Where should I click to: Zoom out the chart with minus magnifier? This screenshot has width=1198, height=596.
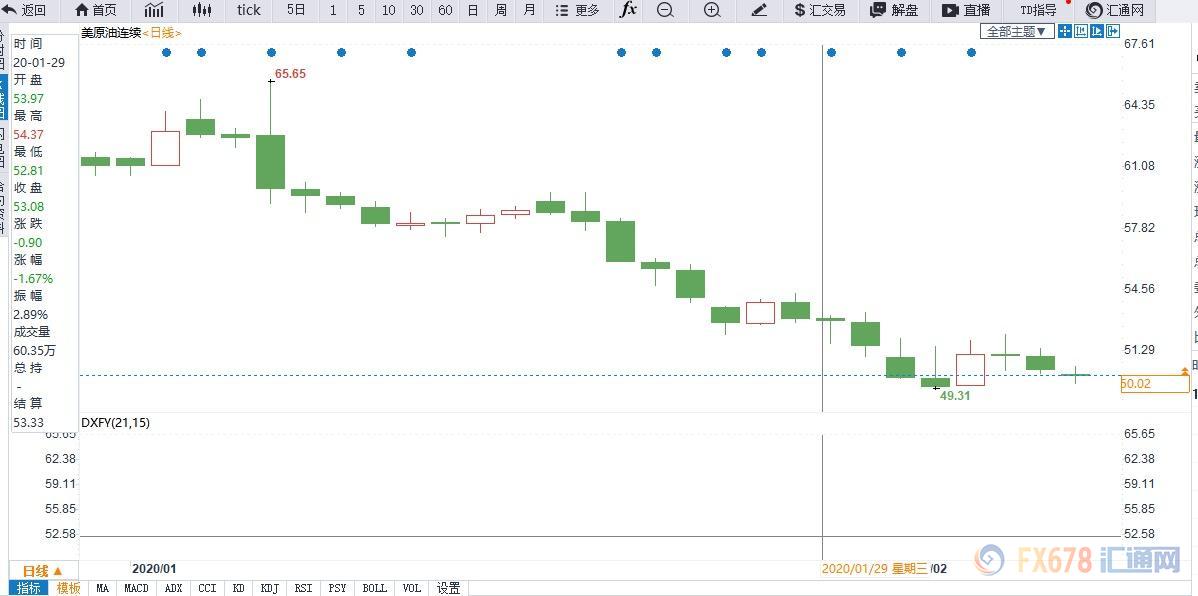coord(665,10)
